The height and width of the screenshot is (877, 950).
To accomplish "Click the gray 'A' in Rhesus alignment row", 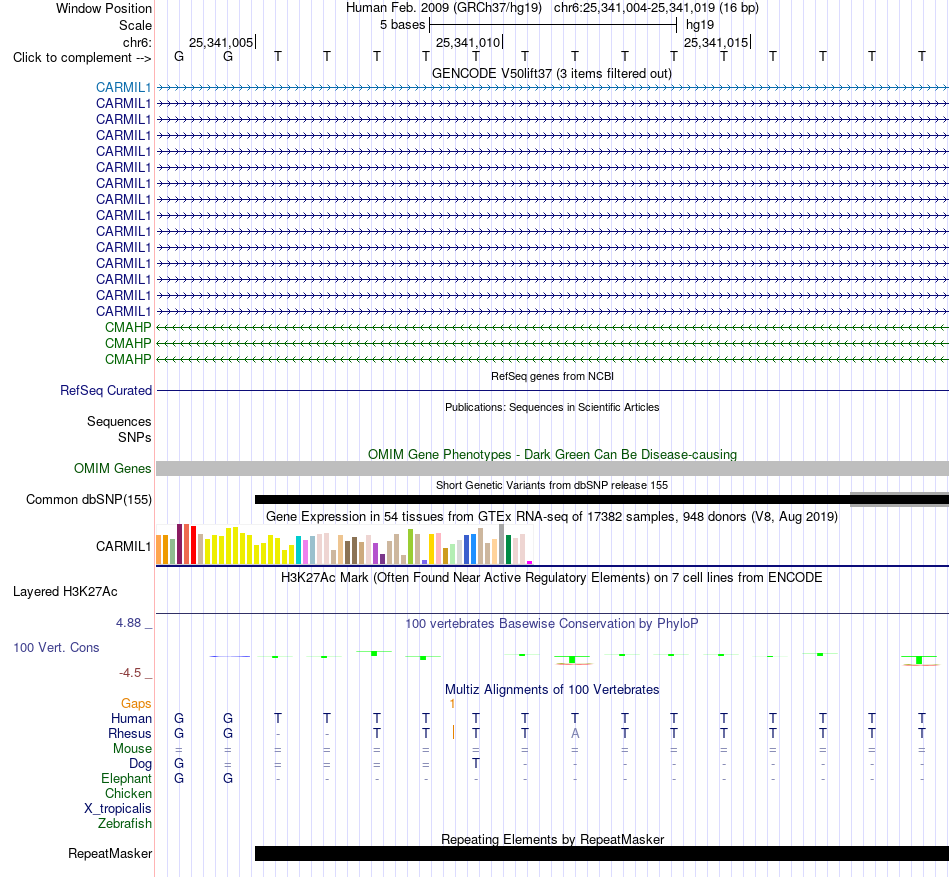I will (575, 733).
